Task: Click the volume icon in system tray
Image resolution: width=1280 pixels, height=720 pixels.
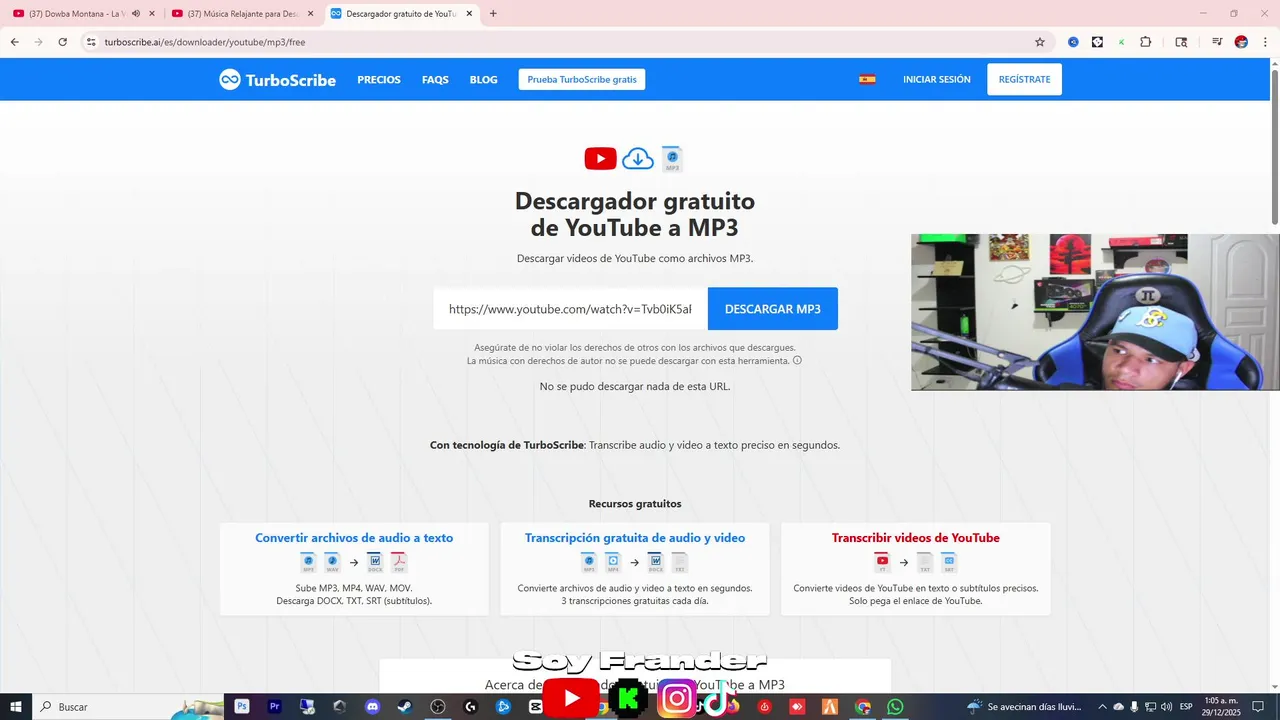Action: [1166, 706]
